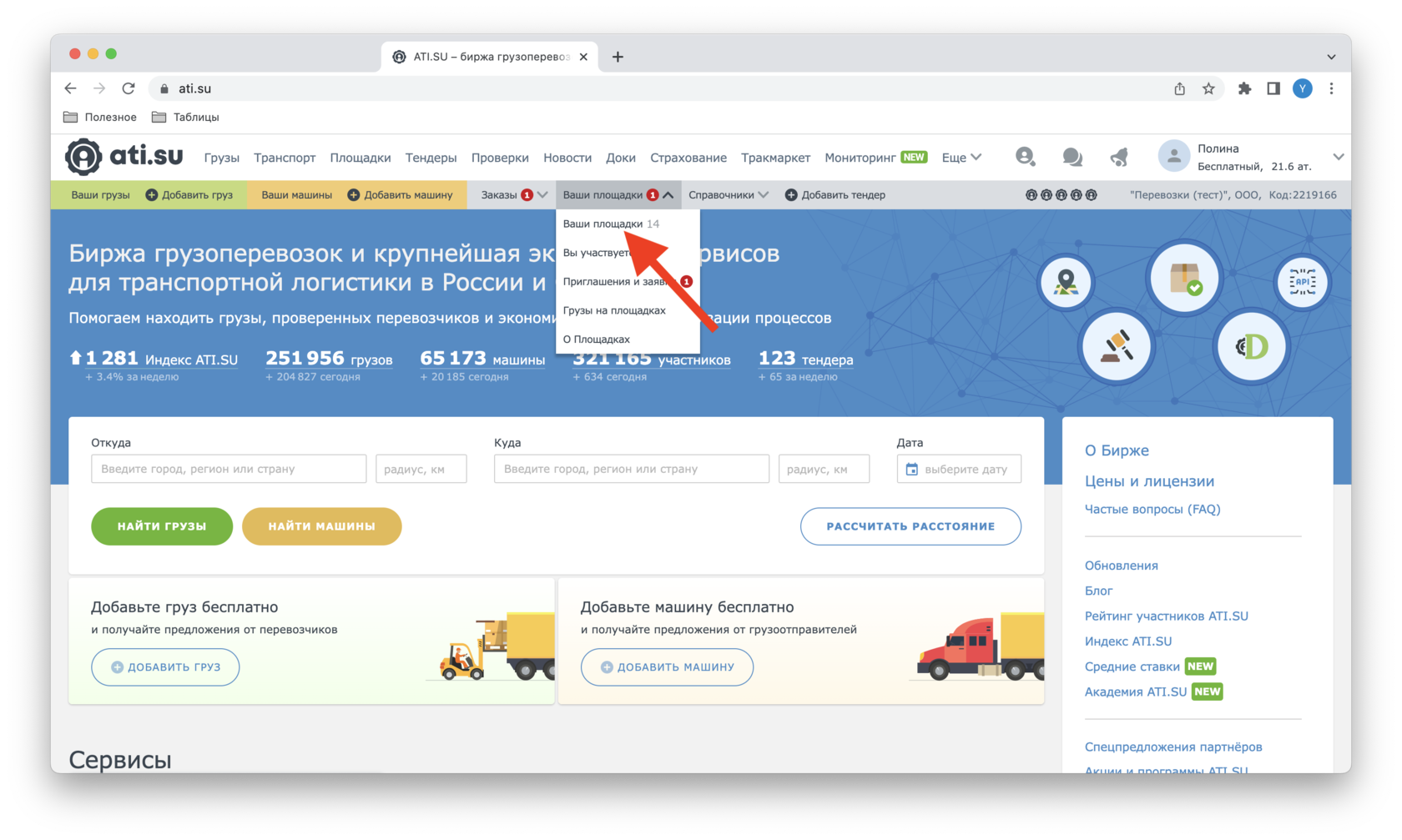
Task: Open the Страхование navigation item
Action: pos(688,158)
